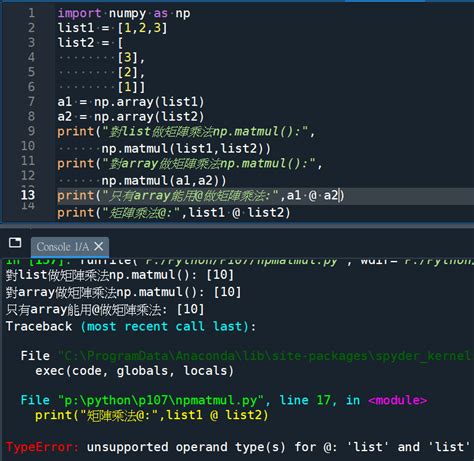Screen dimensions: 474x461
Task: Click the console output '只有array能用@做矩陣乘法: [10]'
Action: (x=105, y=310)
